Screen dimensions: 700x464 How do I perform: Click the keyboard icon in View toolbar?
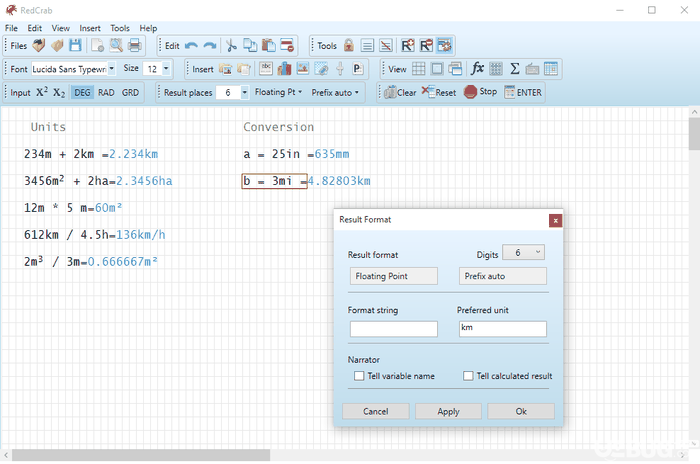pyautogui.click(x=532, y=69)
